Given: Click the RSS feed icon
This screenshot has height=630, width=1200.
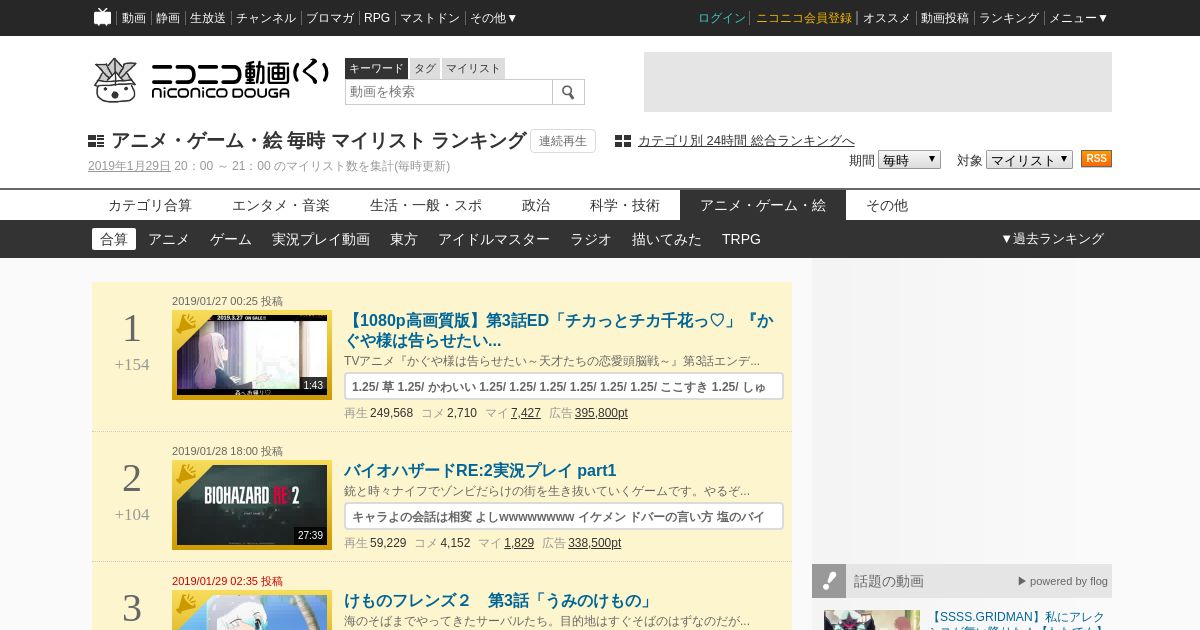Looking at the screenshot, I should click(x=1096, y=159).
